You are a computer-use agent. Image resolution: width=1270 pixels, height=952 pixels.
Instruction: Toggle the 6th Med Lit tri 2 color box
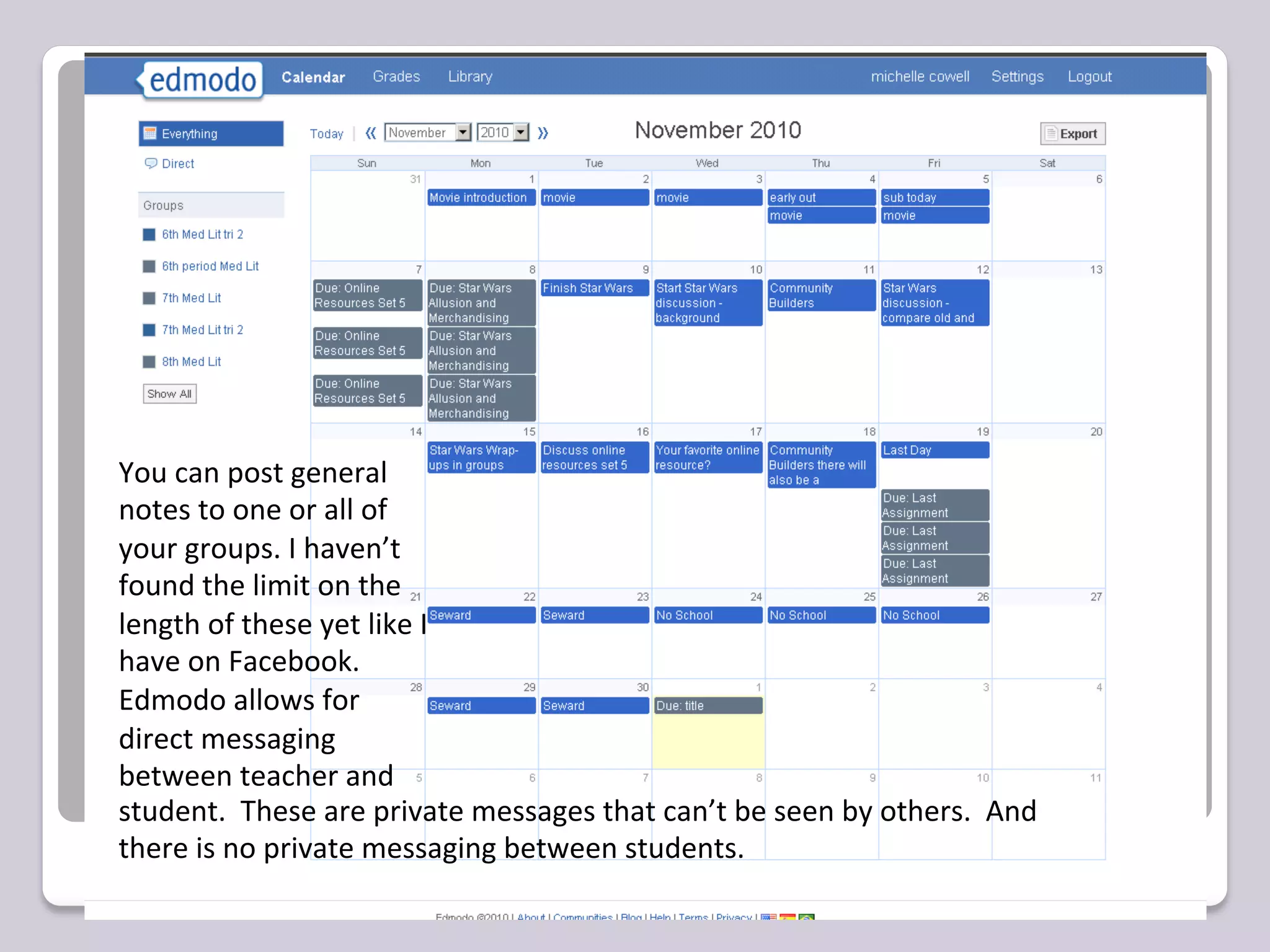click(149, 235)
